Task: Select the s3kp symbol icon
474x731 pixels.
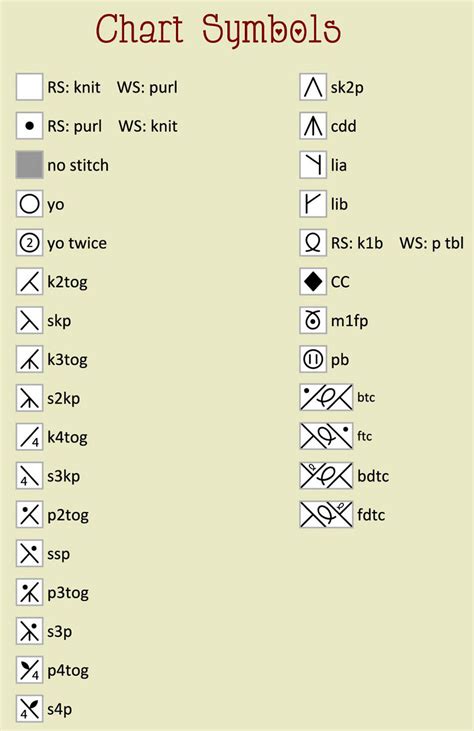Action: coord(29,476)
